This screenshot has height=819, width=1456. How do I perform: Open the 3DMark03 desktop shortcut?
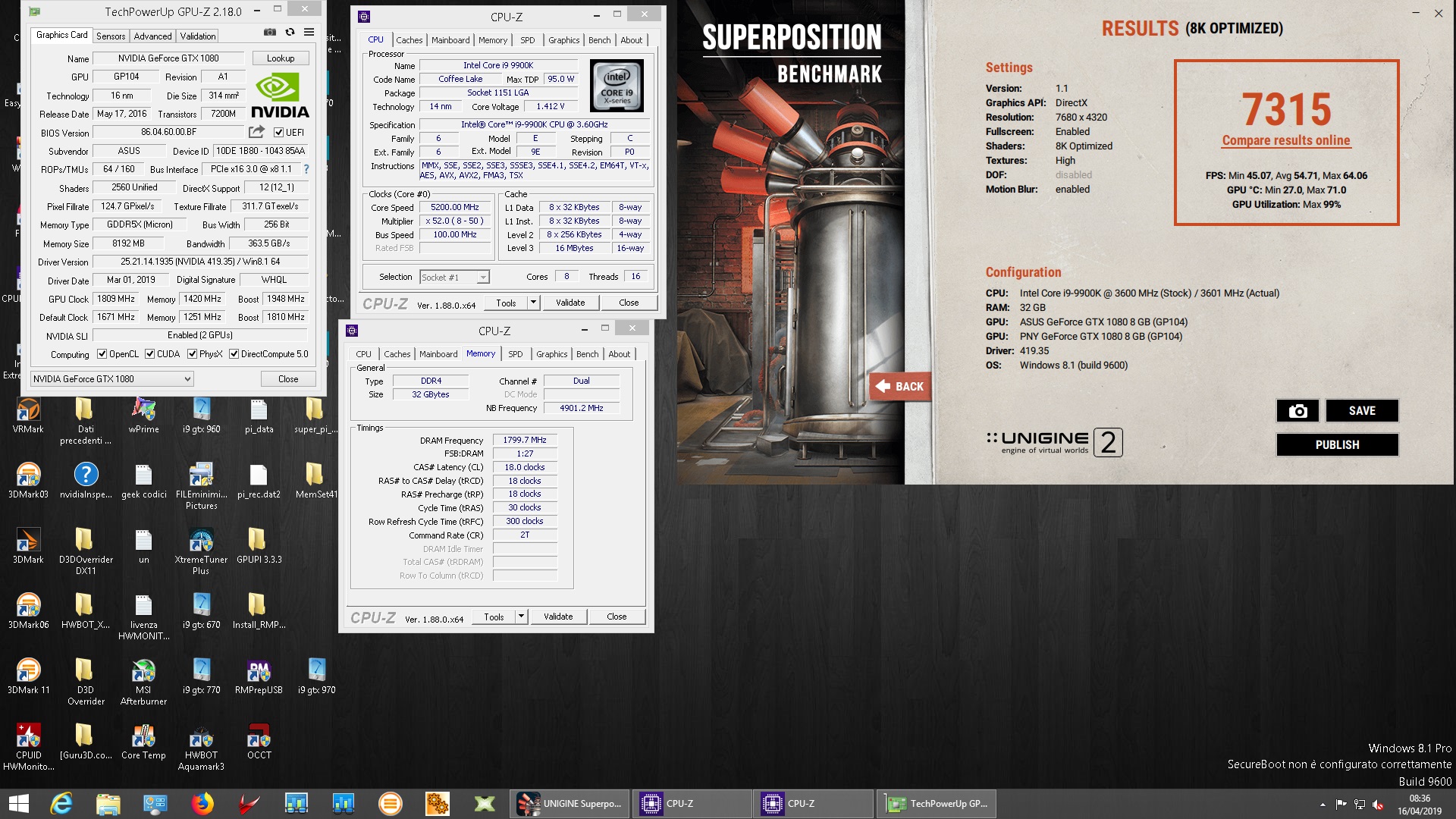[28, 481]
